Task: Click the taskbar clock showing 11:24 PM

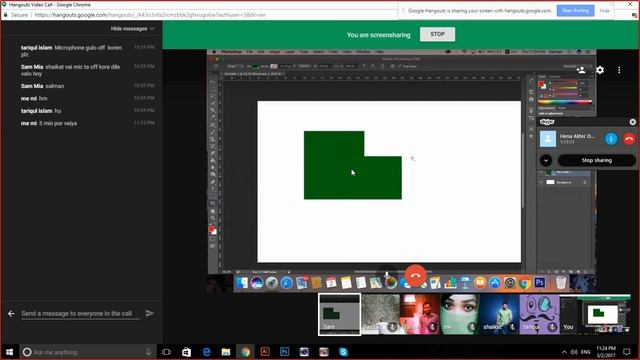Action: pyautogui.click(x=606, y=351)
